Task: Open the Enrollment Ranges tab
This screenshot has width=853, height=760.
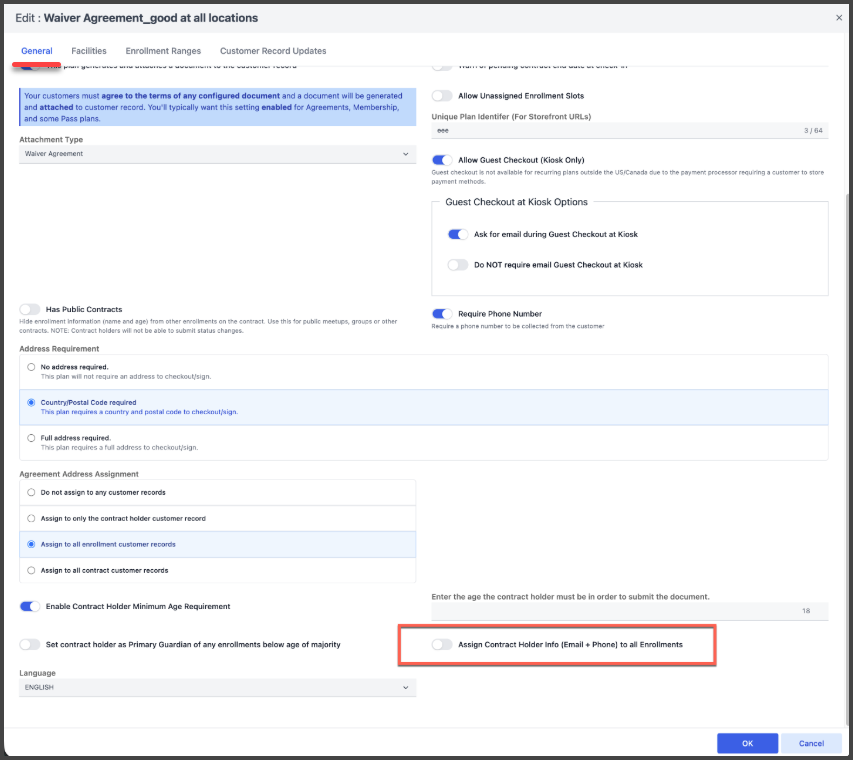Action: [x=163, y=51]
